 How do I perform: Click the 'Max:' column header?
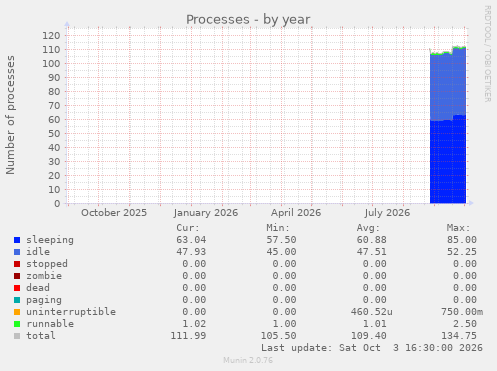(x=458, y=228)
